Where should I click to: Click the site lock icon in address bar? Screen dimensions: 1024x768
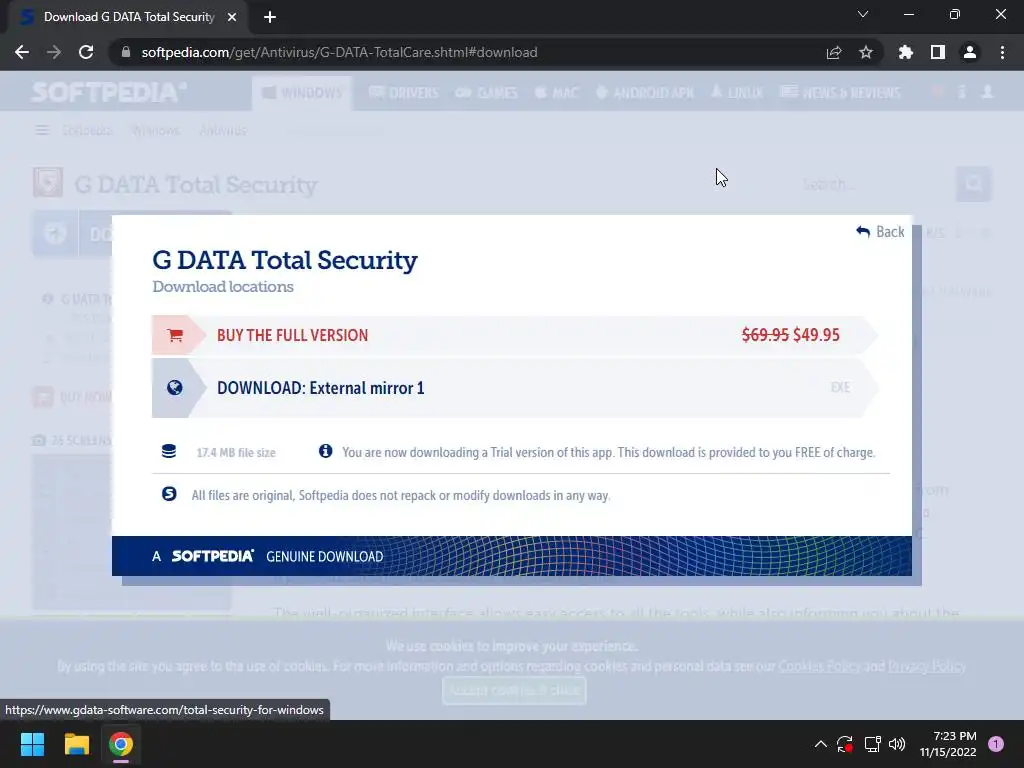tap(126, 52)
